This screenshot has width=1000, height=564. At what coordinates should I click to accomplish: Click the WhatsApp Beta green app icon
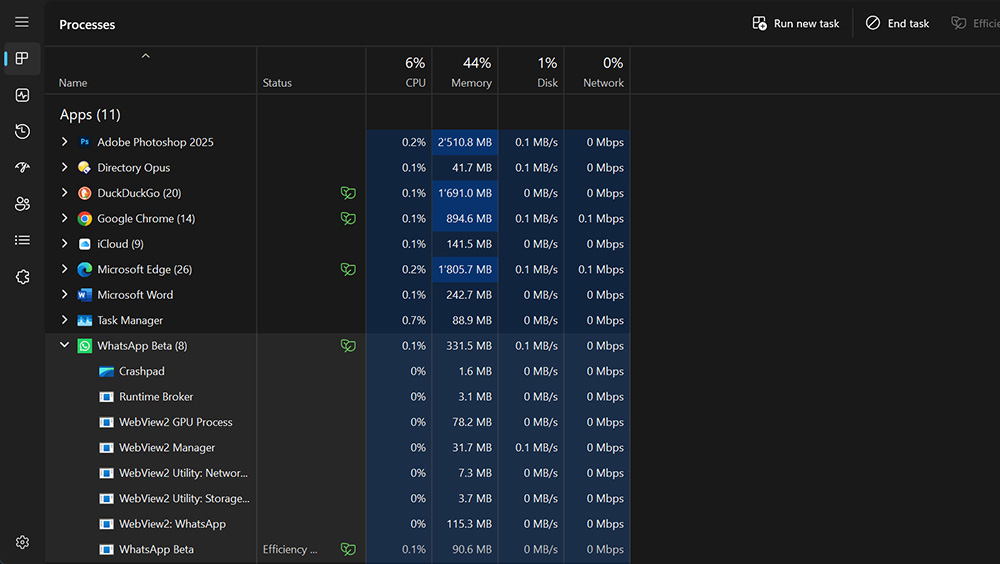pos(84,346)
